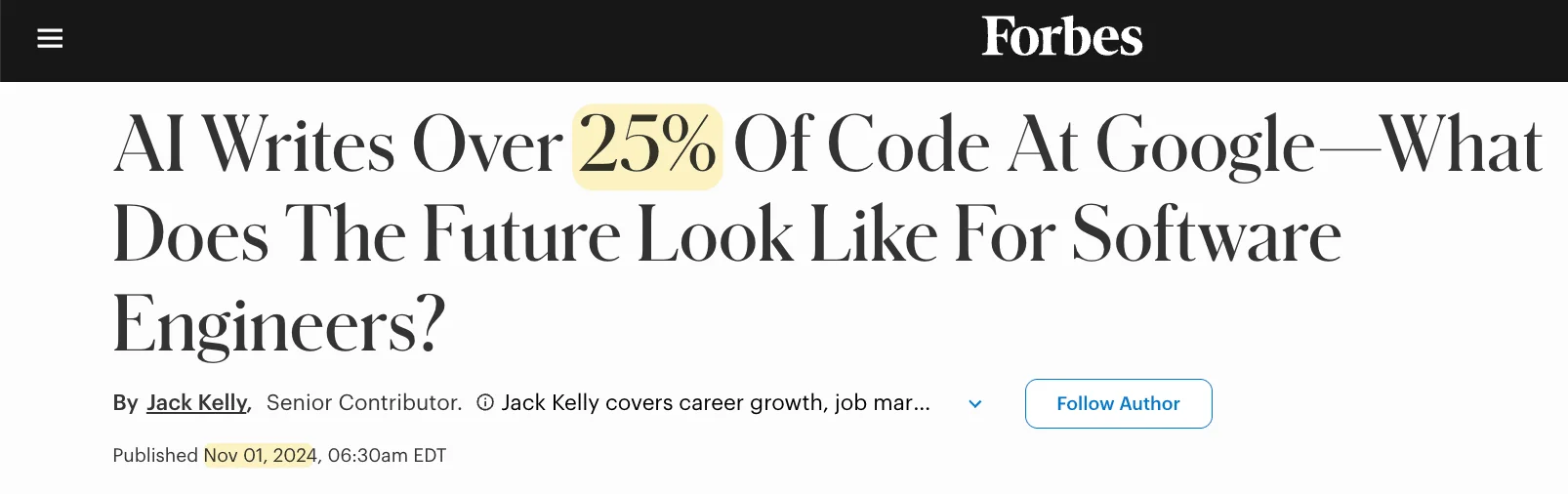Click the word Software in the headline
The image size is (1568, 494).
[1206, 235]
